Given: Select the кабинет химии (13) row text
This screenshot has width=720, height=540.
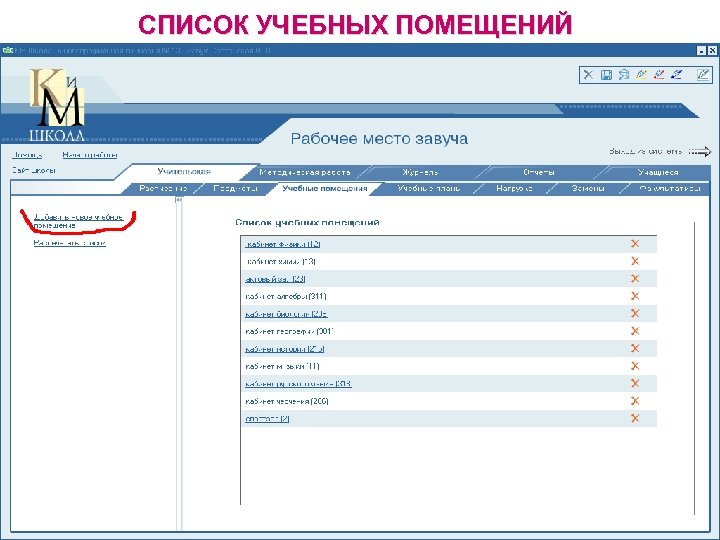Looking at the screenshot, I should [x=281, y=262].
